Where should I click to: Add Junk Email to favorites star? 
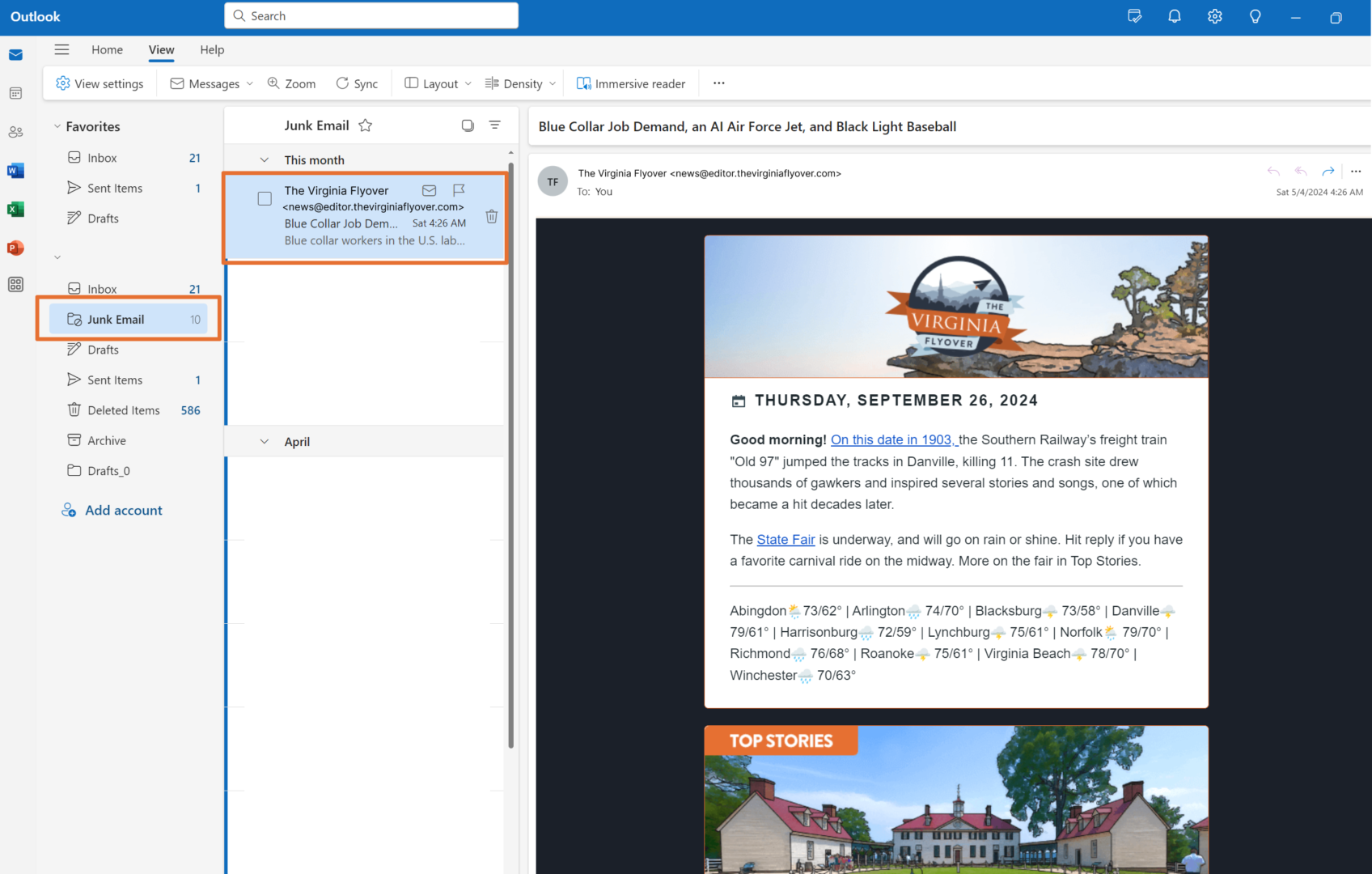click(366, 125)
